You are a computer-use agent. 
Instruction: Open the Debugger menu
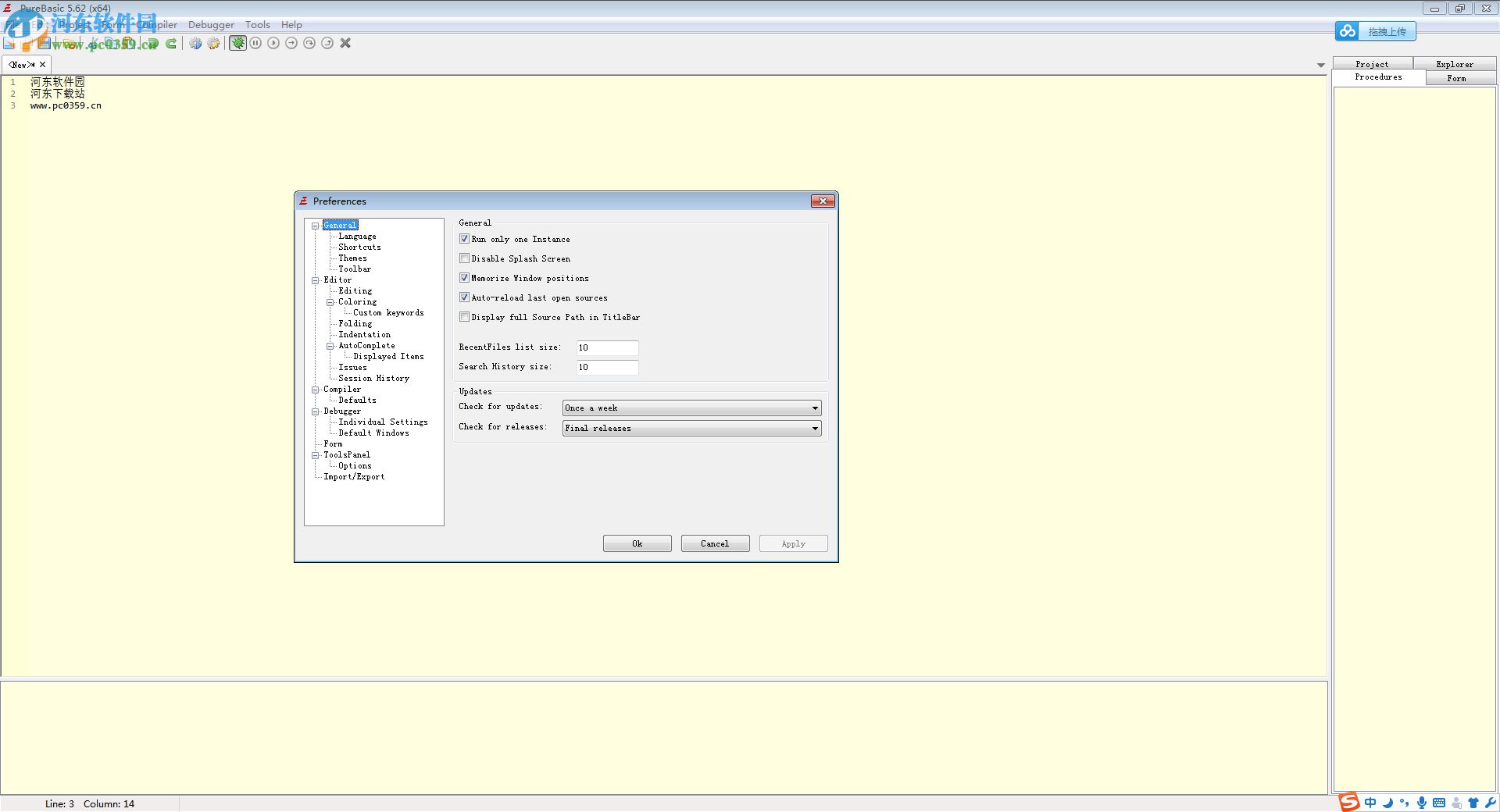coord(211,25)
